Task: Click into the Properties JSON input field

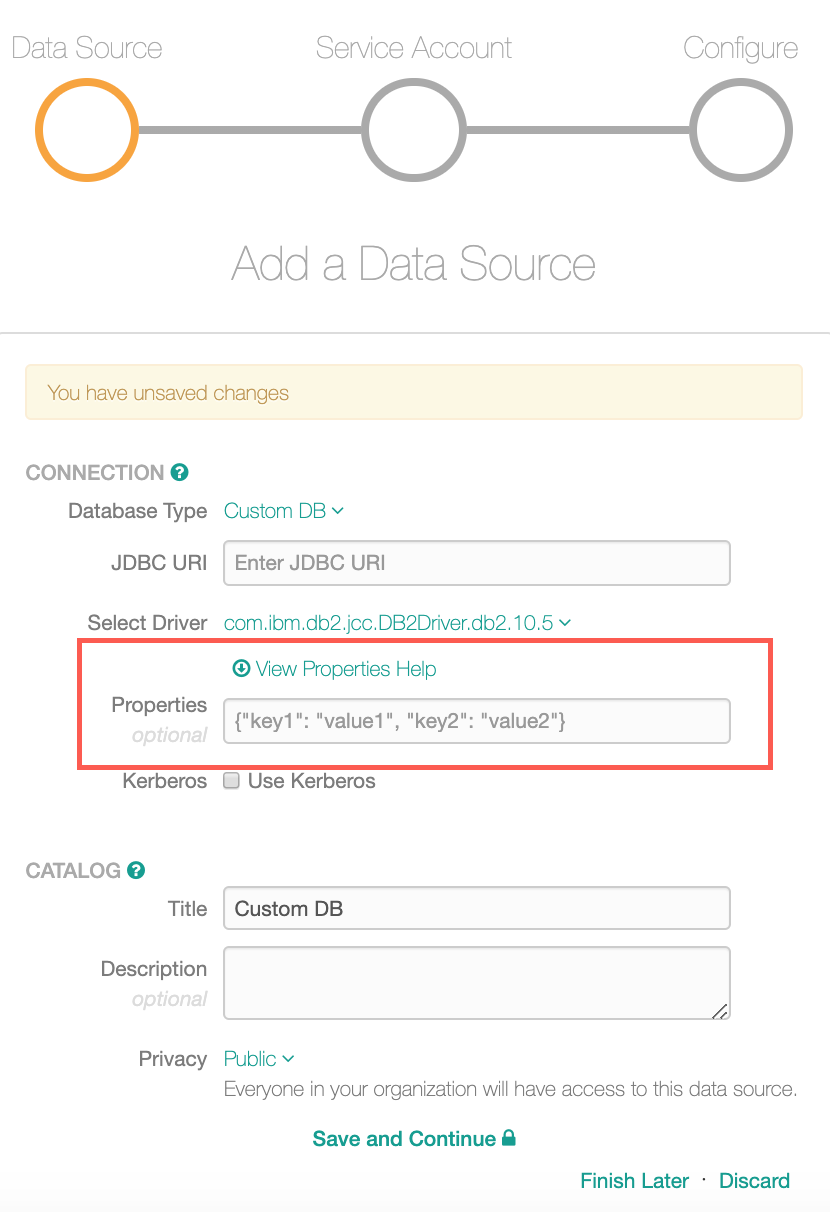Action: pos(477,721)
